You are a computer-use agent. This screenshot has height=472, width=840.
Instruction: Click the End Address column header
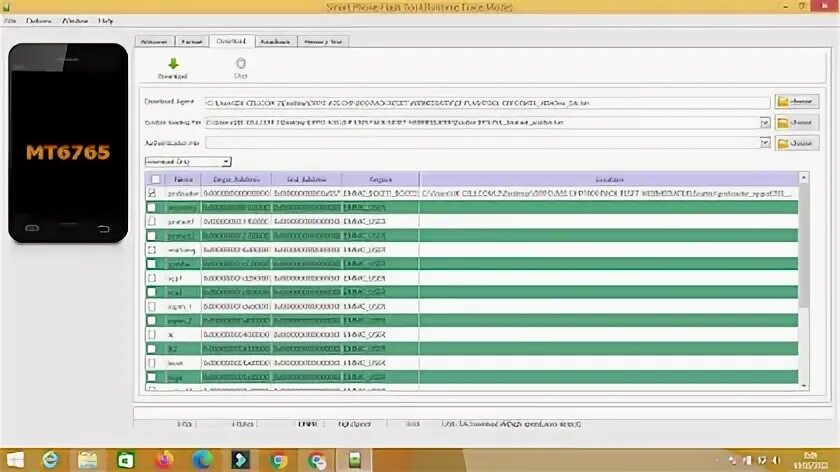[x=306, y=179]
